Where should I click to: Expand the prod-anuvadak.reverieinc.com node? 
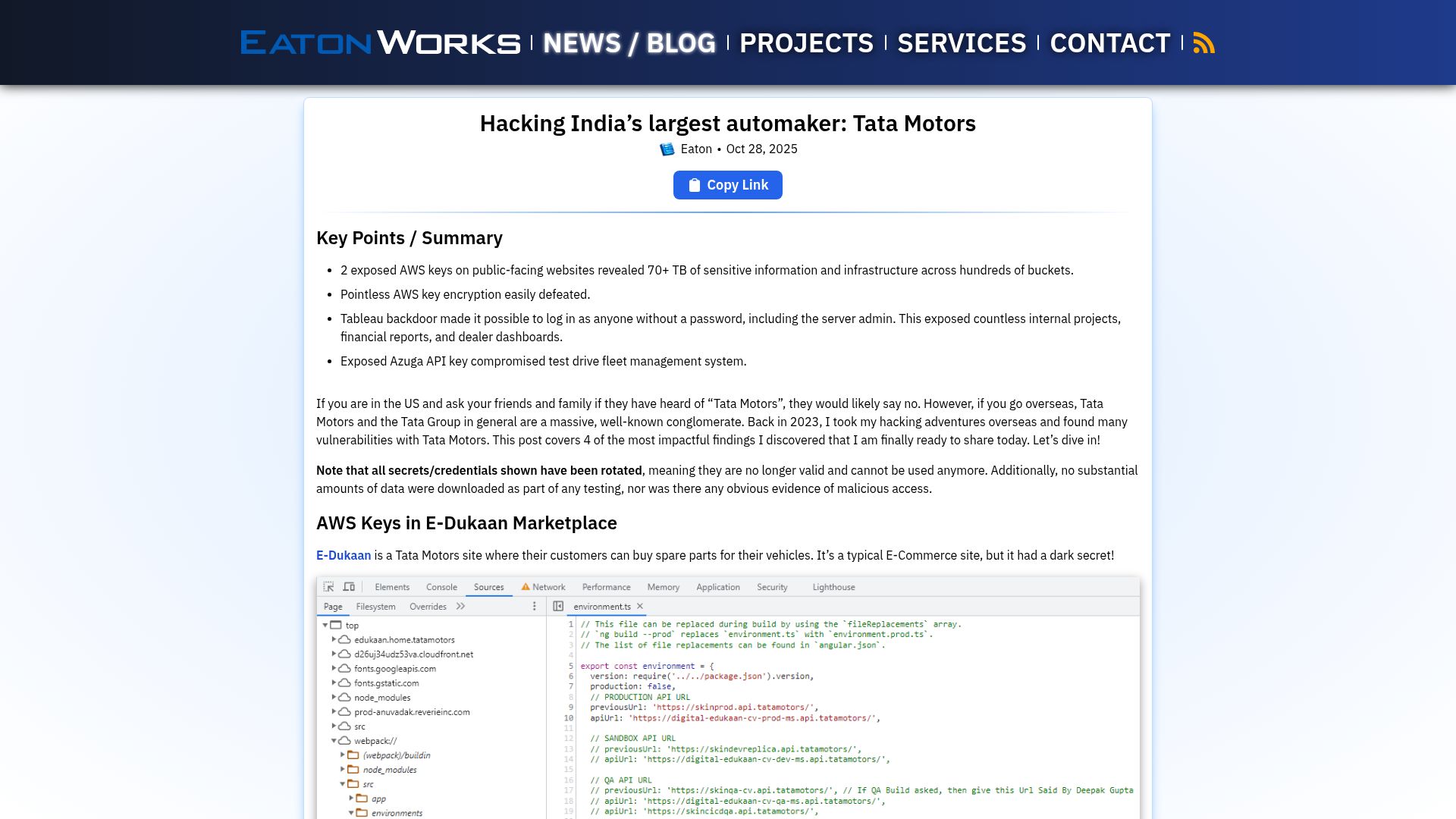tap(334, 712)
